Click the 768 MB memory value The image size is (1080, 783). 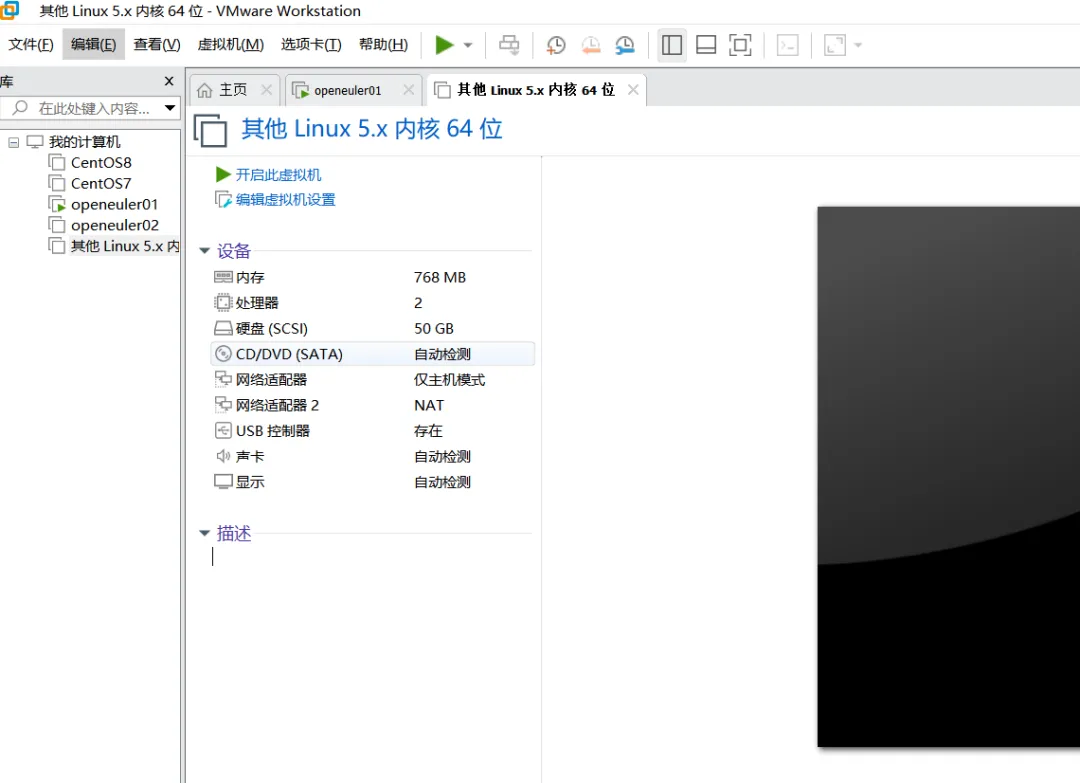coord(440,278)
